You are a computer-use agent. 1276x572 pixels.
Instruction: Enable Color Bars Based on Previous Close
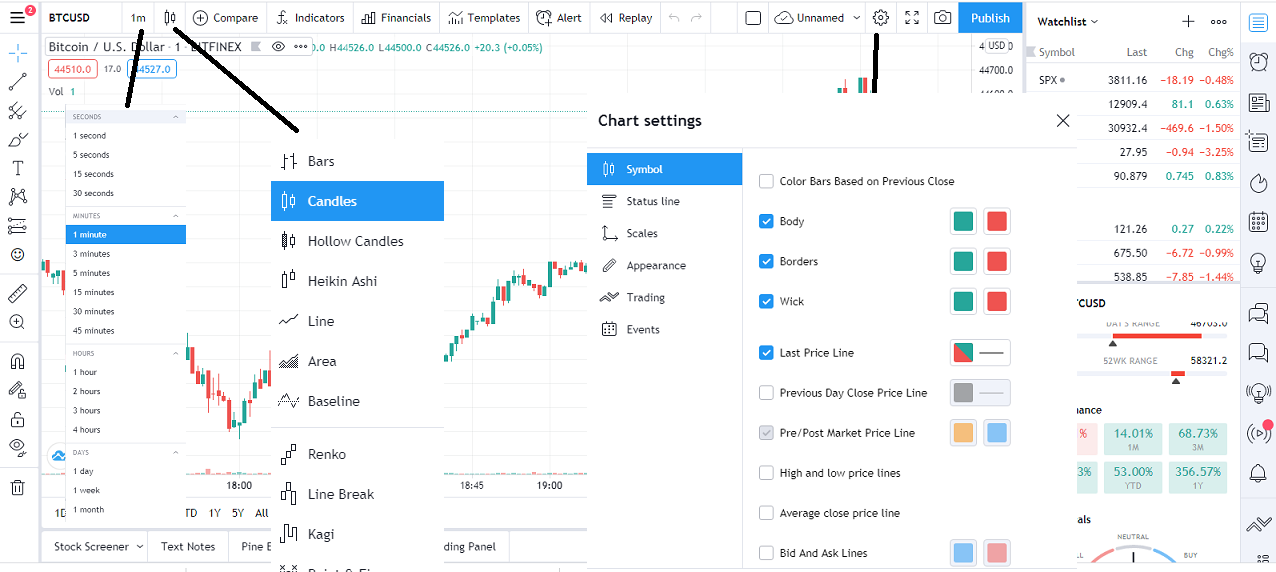(766, 181)
